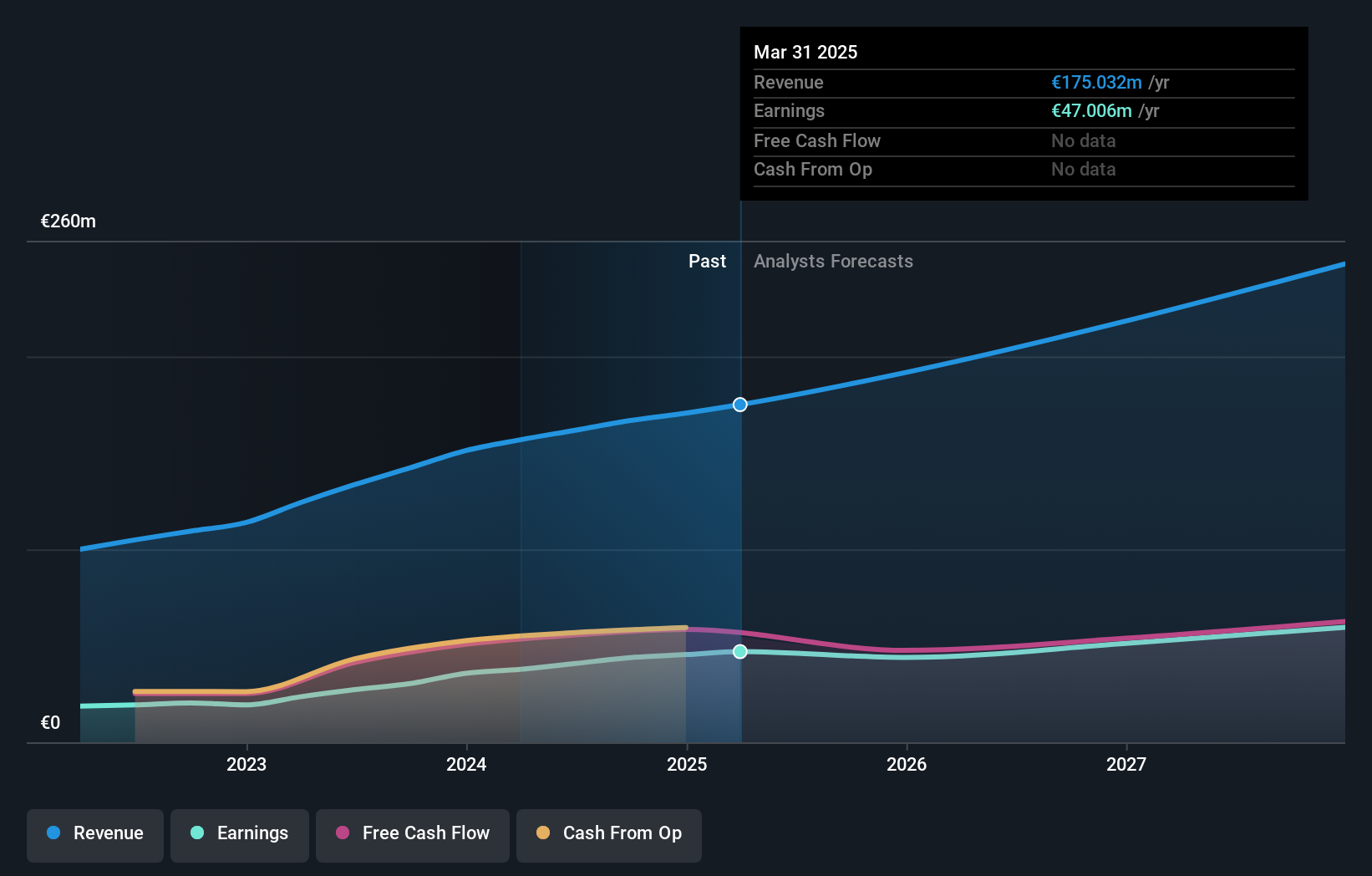Click the 2025 x-axis label
This screenshot has width=1372, height=876.
click(687, 764)
